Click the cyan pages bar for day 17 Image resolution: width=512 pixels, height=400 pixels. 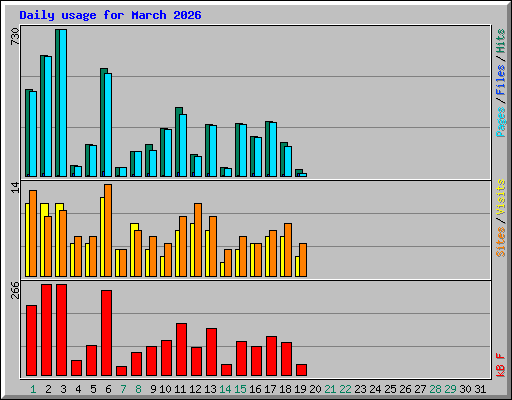point(273,150)
